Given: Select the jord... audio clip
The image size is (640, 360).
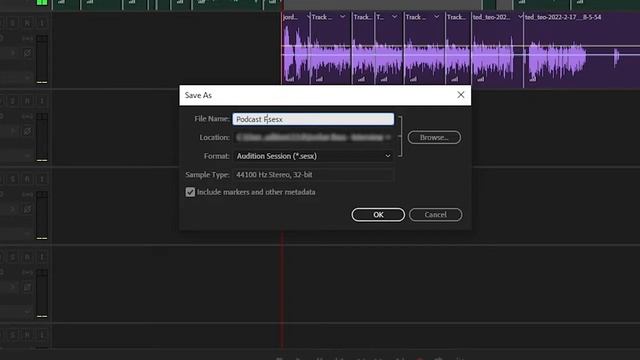Looking at the screenshot, I should coord(296,51).
